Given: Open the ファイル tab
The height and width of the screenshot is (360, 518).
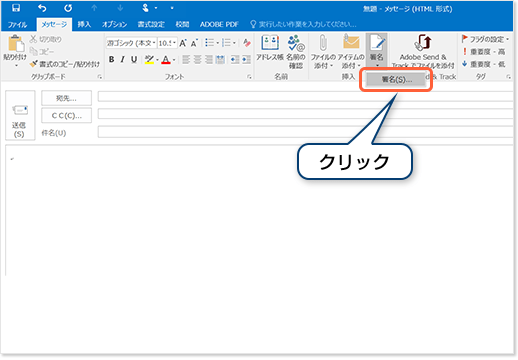Looking at the screenshot, I should click(x=17, y=24).
